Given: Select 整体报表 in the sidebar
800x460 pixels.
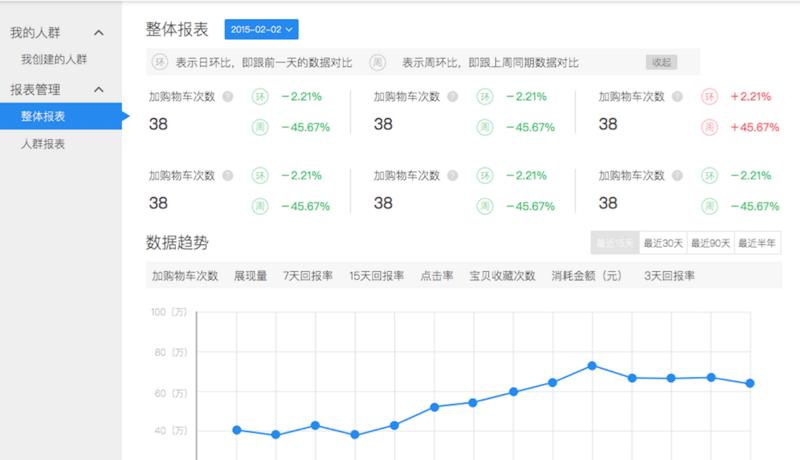Looking at the screenshot, I should coord(61,116).
